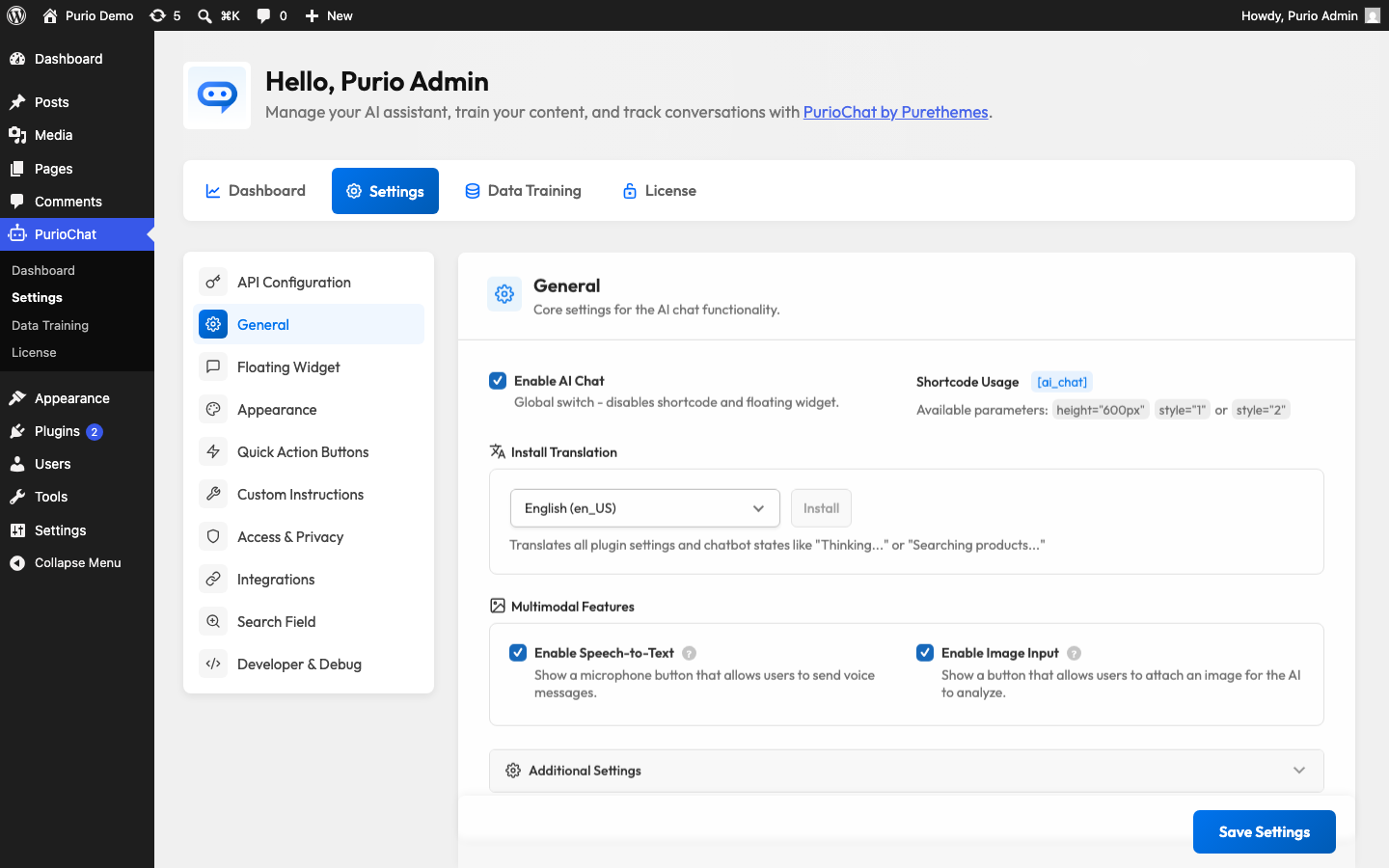Click the Data Training database icon
Viewport: 1389px width, 868px height.
[x=473, y=191]
